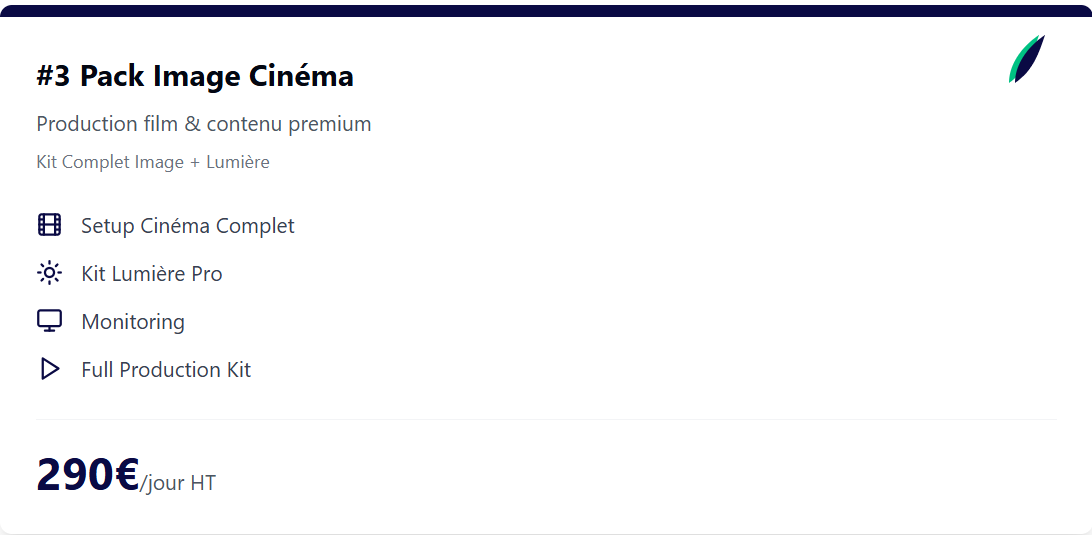Click the play triangle icon
Screen dimensions: 1092x535
pos(50,369)
